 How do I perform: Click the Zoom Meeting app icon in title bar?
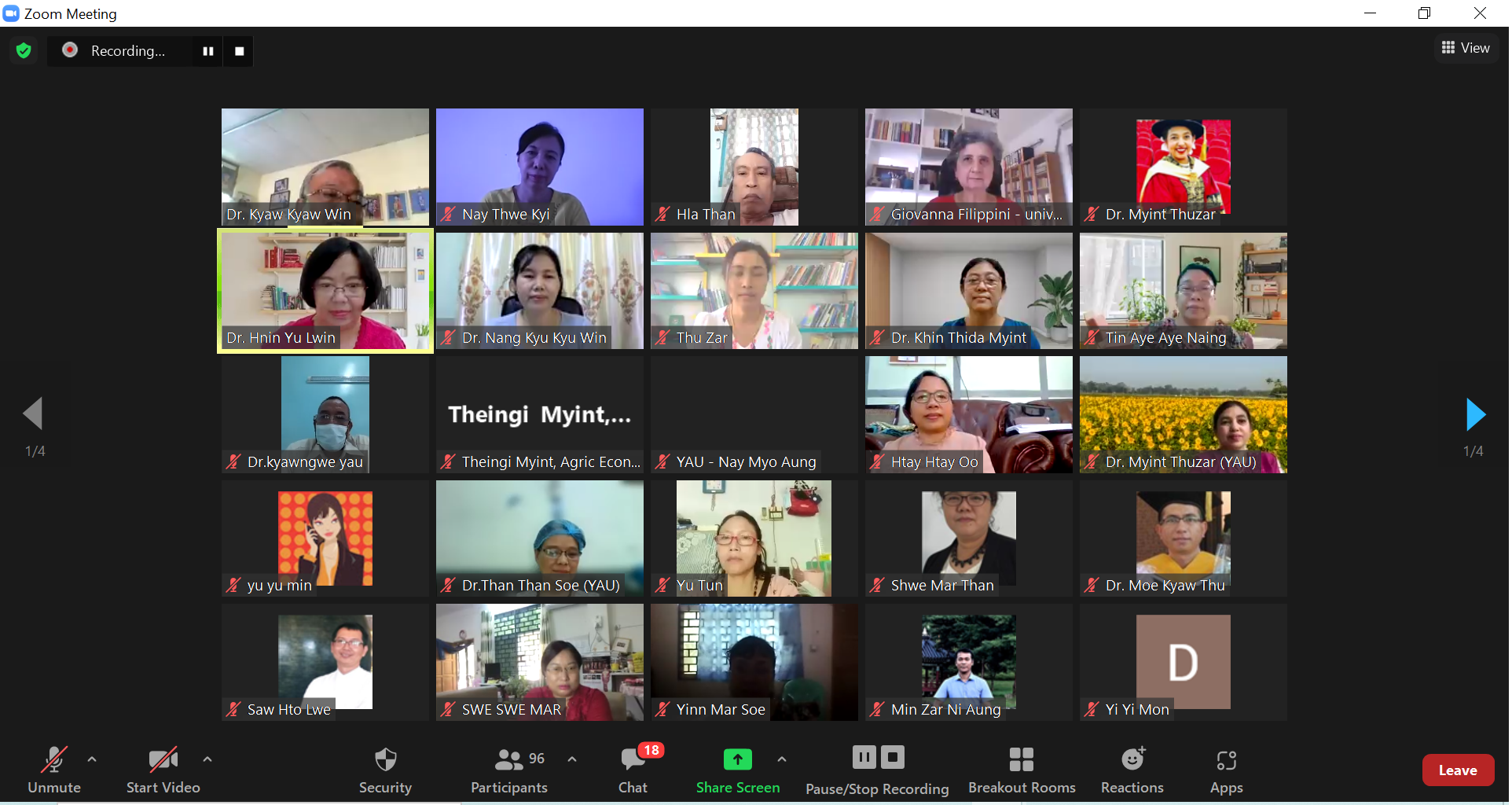click(11, 13)
